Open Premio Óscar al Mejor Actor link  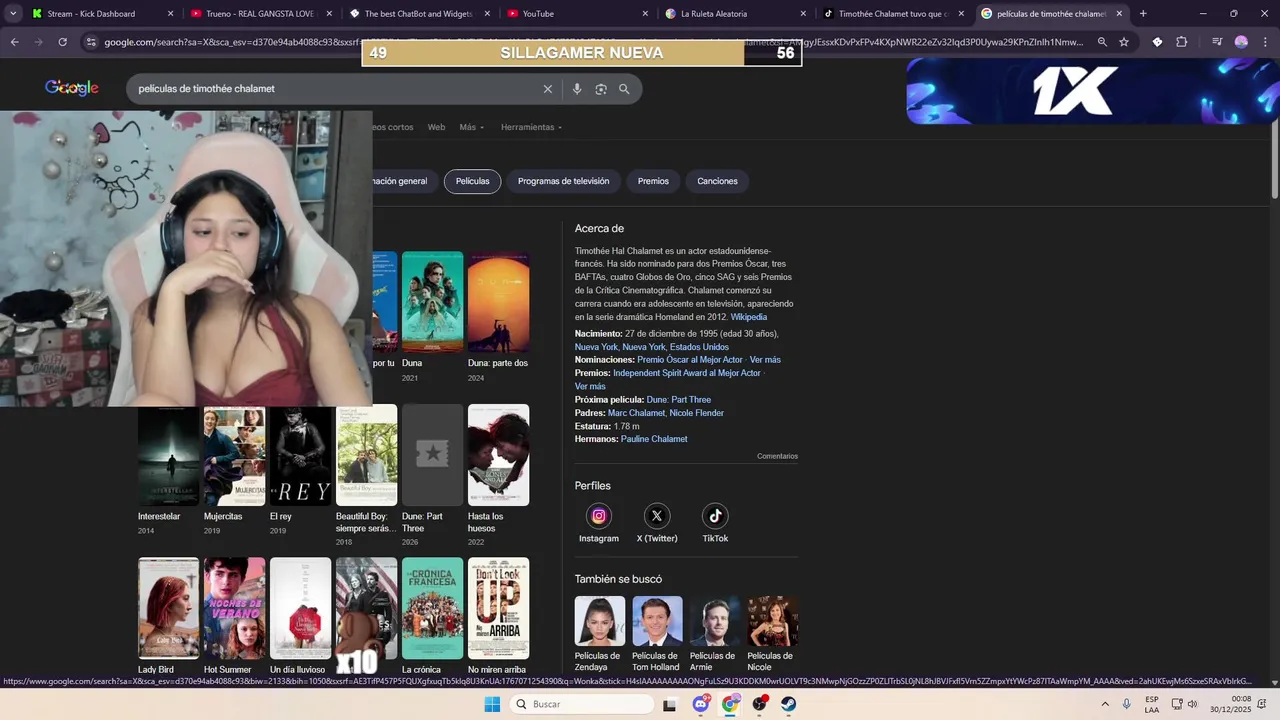point(690,360)
